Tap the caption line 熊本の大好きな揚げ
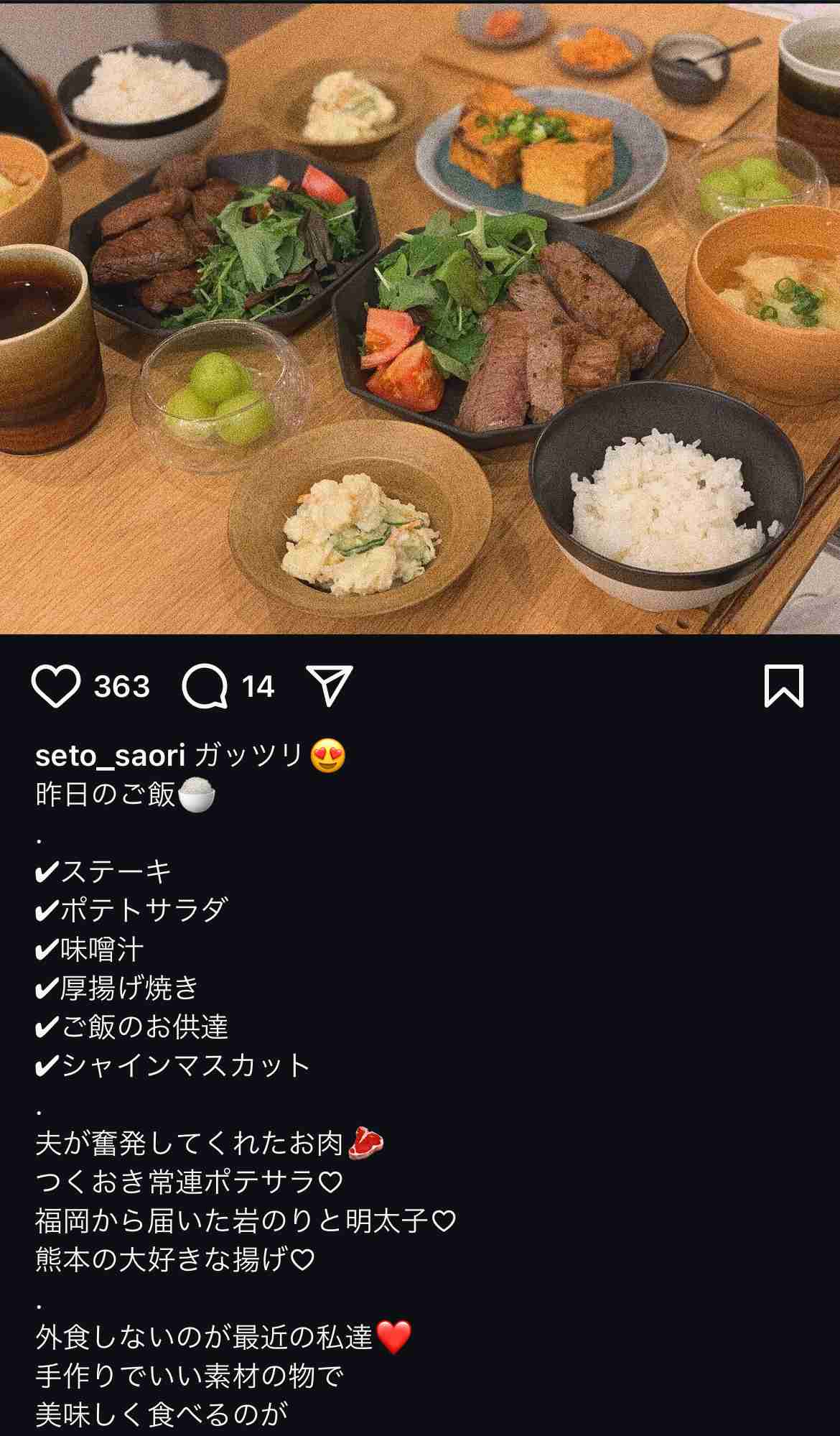Viewport: 840px width, 1436px height. tap(176, 1259)
